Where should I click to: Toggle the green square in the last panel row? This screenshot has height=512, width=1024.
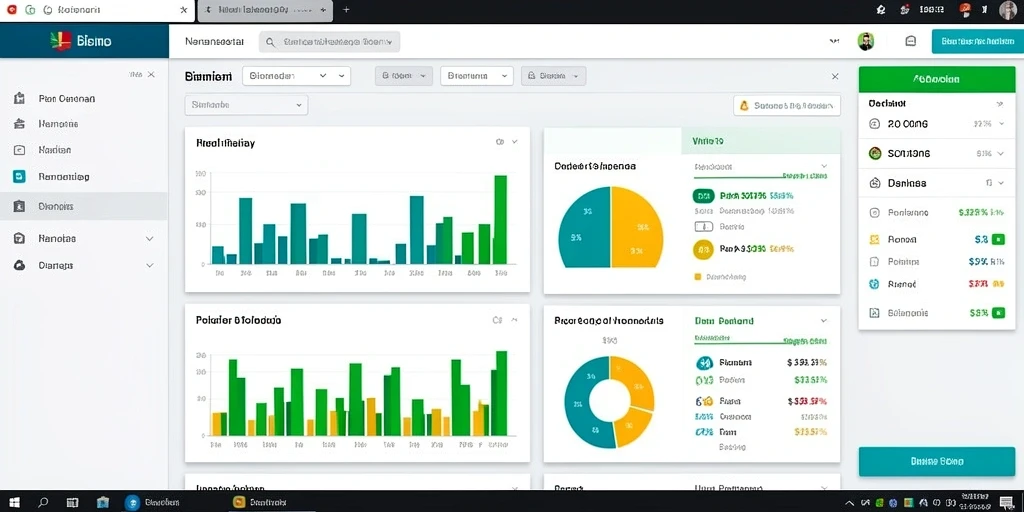coord(998,313)
